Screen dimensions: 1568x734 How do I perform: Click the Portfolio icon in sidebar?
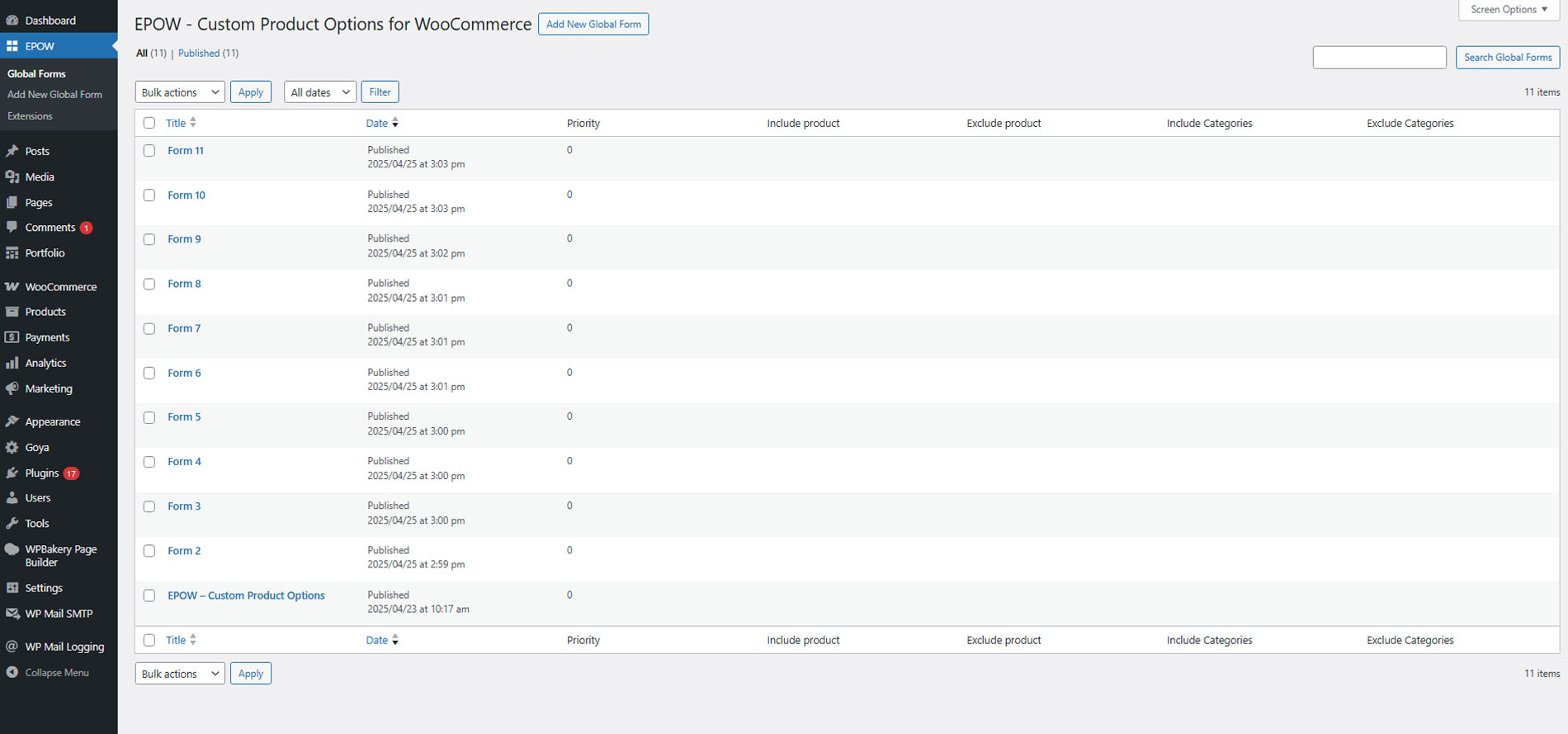pos(12,253)
